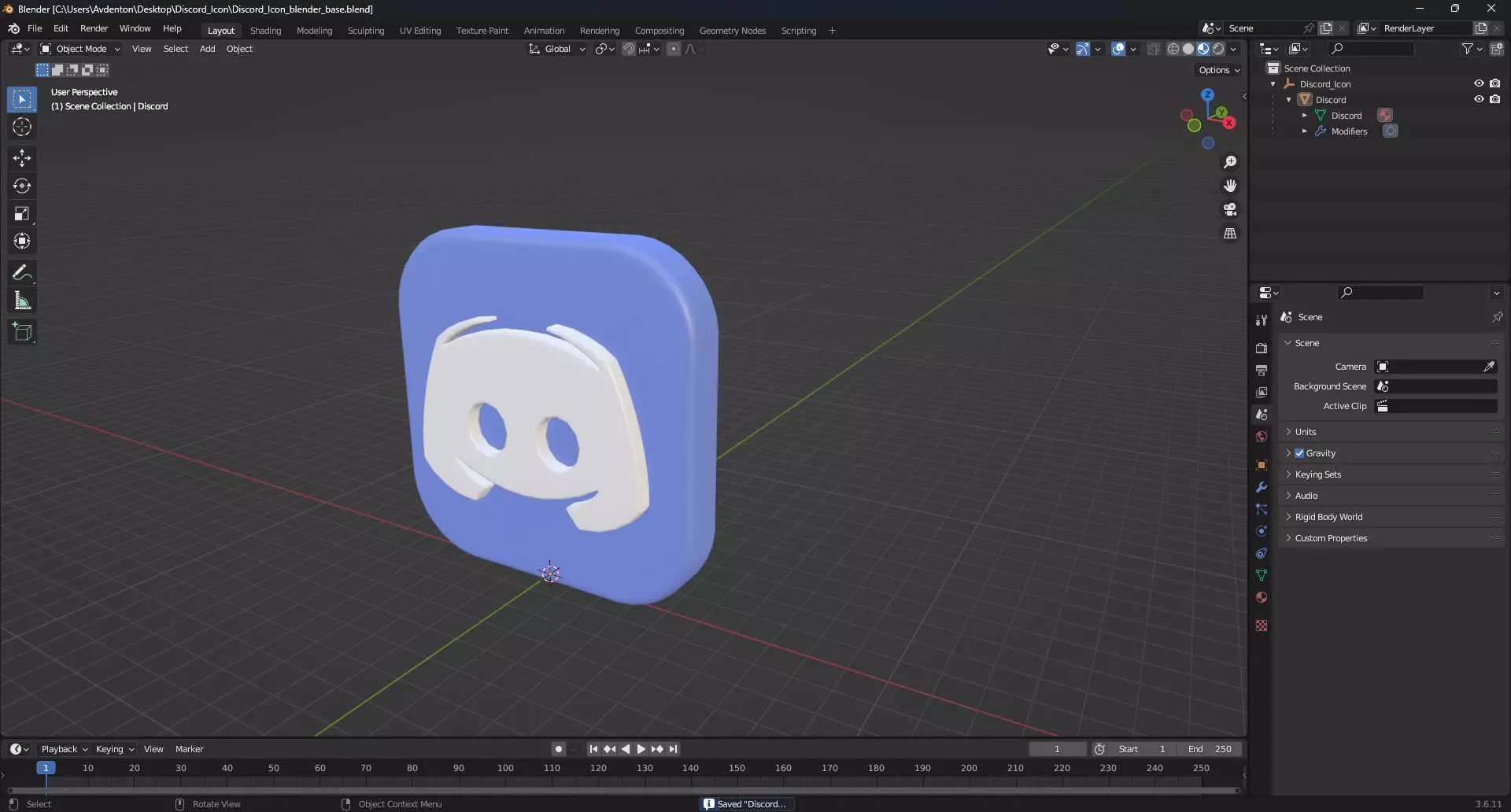Disable Discord_Icon collection in renders
Screen dimensions: 1511x812
tap(1495, 83)
